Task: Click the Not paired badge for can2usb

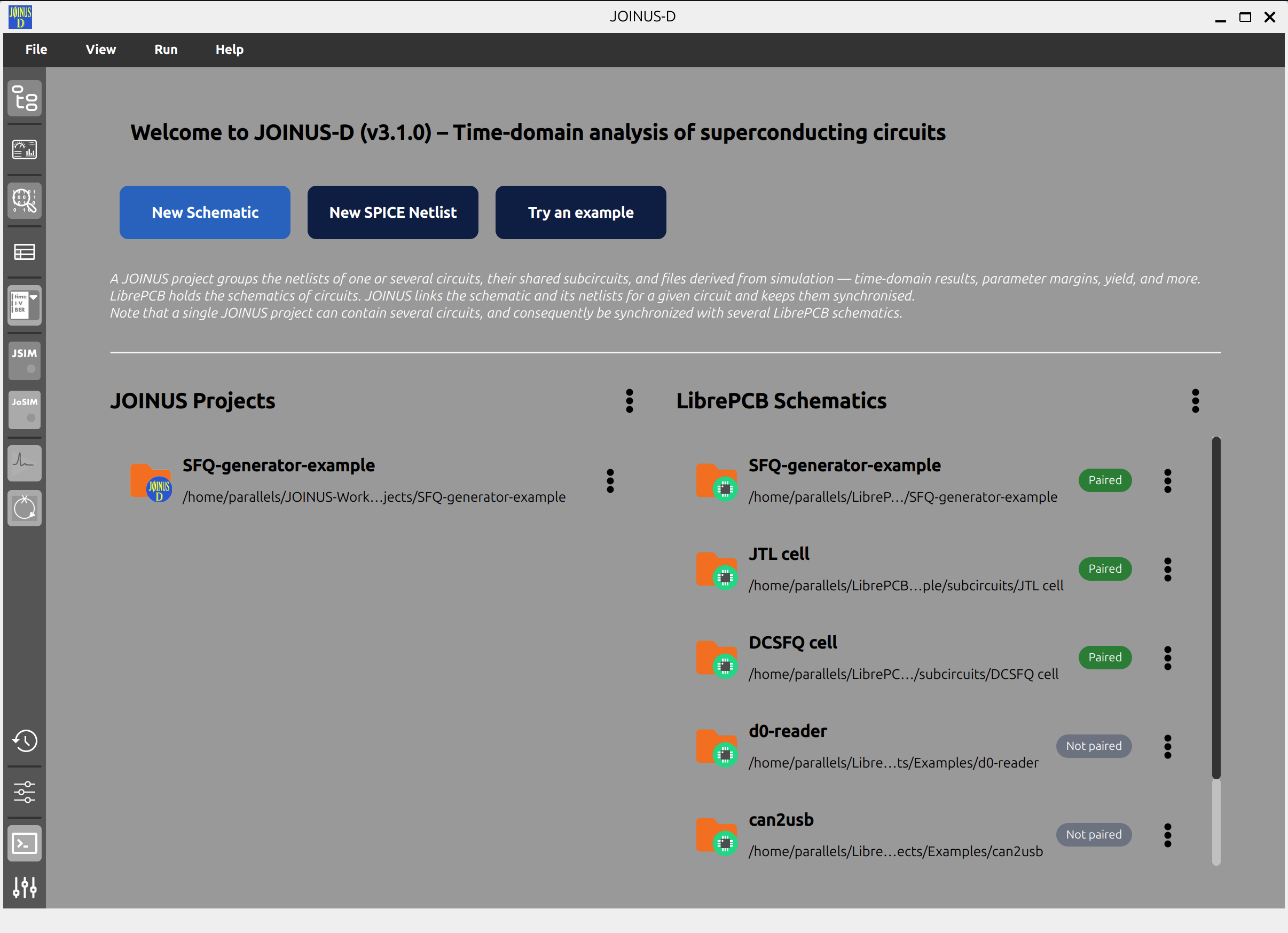Action: click(1094, 835)
